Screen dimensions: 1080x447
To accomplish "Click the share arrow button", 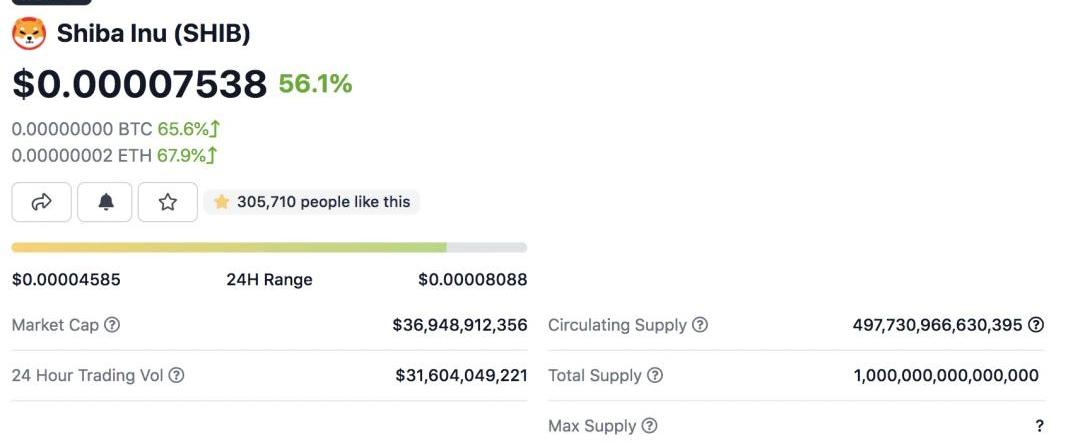I will [x=42, y=202].
